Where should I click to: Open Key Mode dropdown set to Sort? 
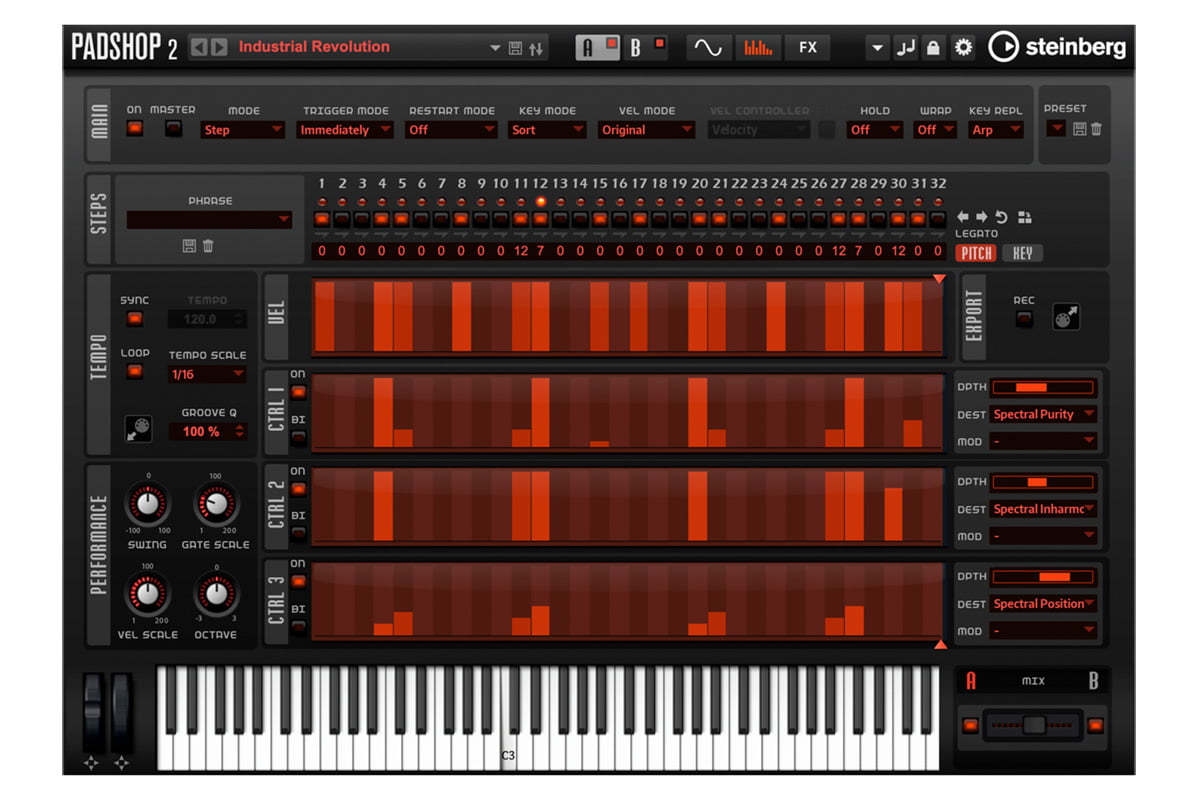coord(547,130)
